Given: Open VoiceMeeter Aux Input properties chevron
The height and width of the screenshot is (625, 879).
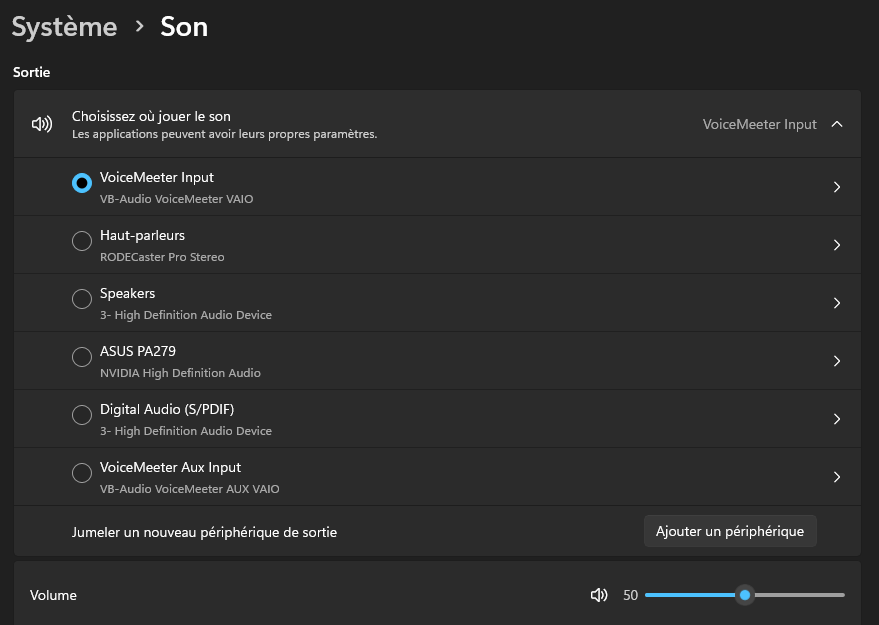Looking at the screenshot, I should coord(837,476).
